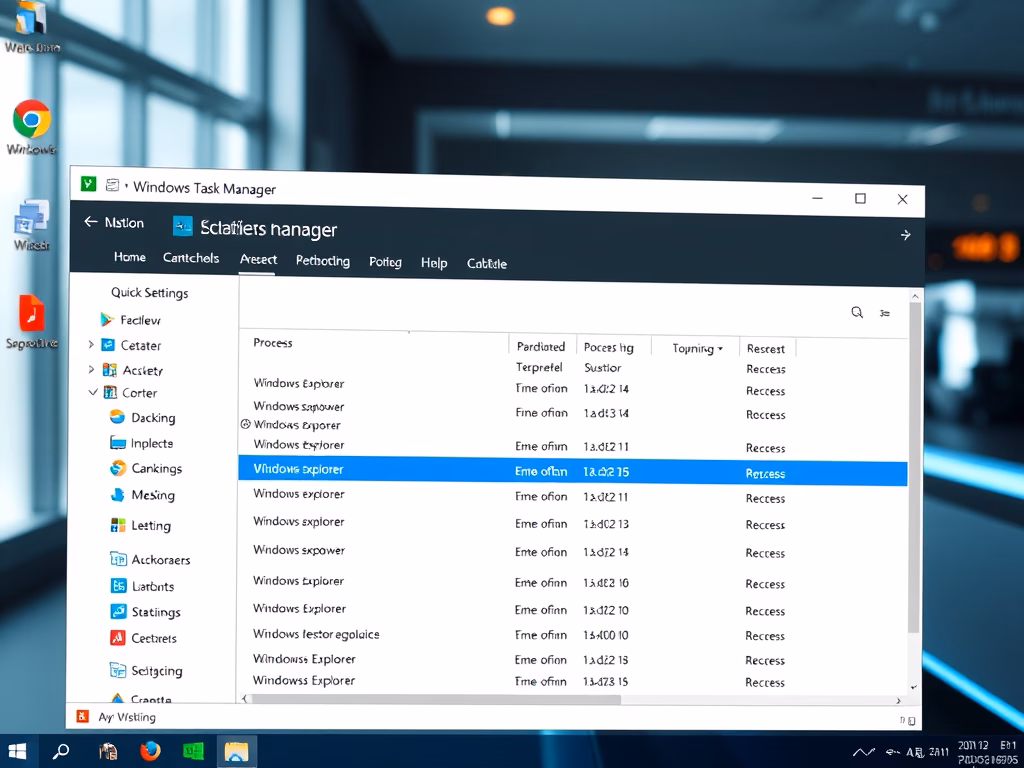This screenshot has width=1024, height=768.
Task: Click the Seitgcing sidebar icon
Action: [118, 670]
